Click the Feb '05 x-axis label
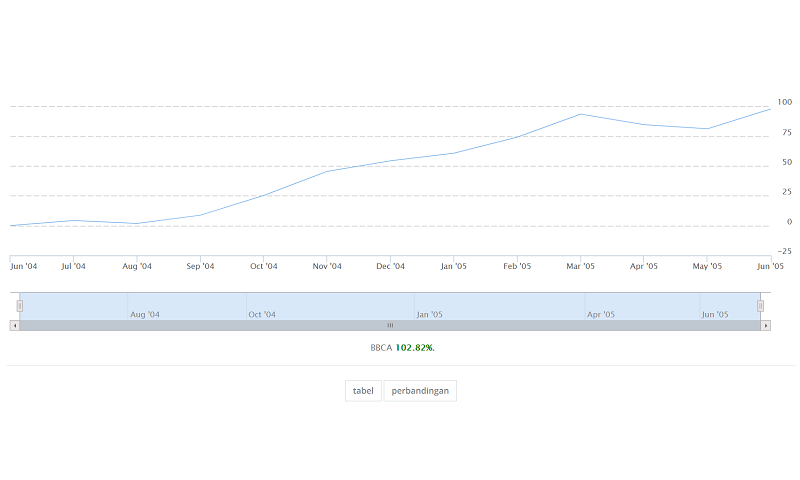The image size is (800, 480). 517,266
